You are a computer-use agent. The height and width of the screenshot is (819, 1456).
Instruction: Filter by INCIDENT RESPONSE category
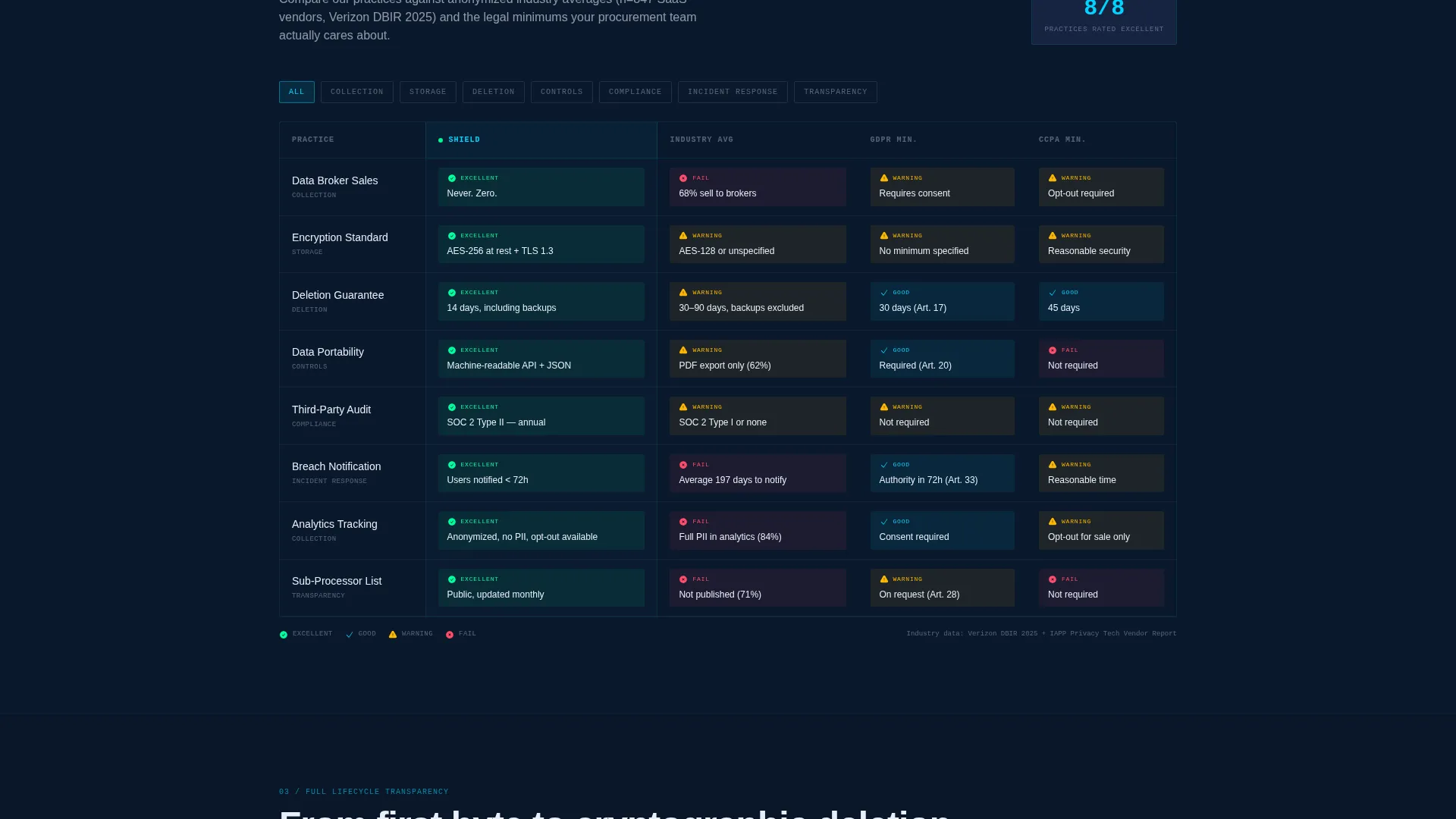click(733, 92)
